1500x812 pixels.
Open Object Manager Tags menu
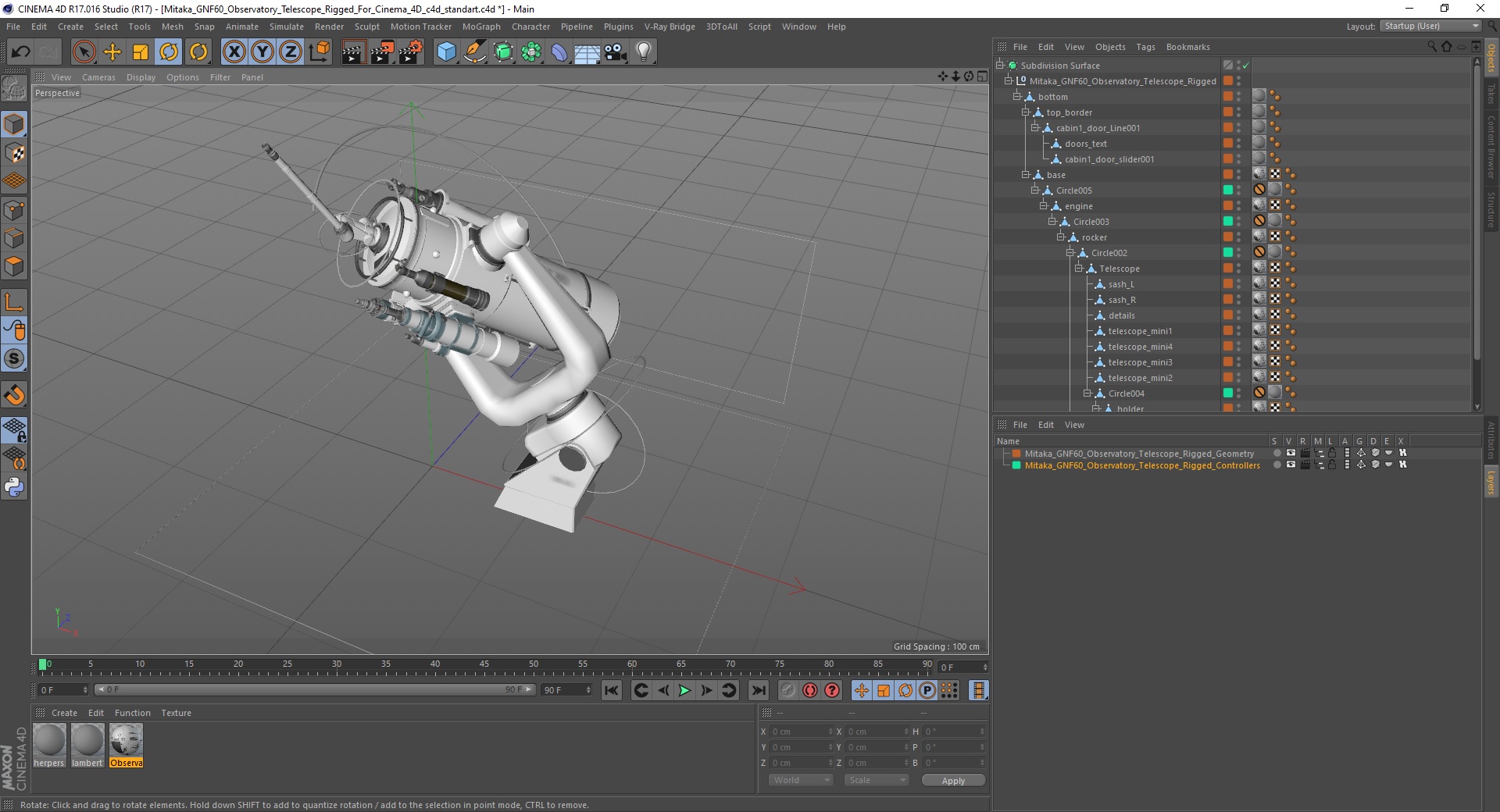(x=1145, y=47)
